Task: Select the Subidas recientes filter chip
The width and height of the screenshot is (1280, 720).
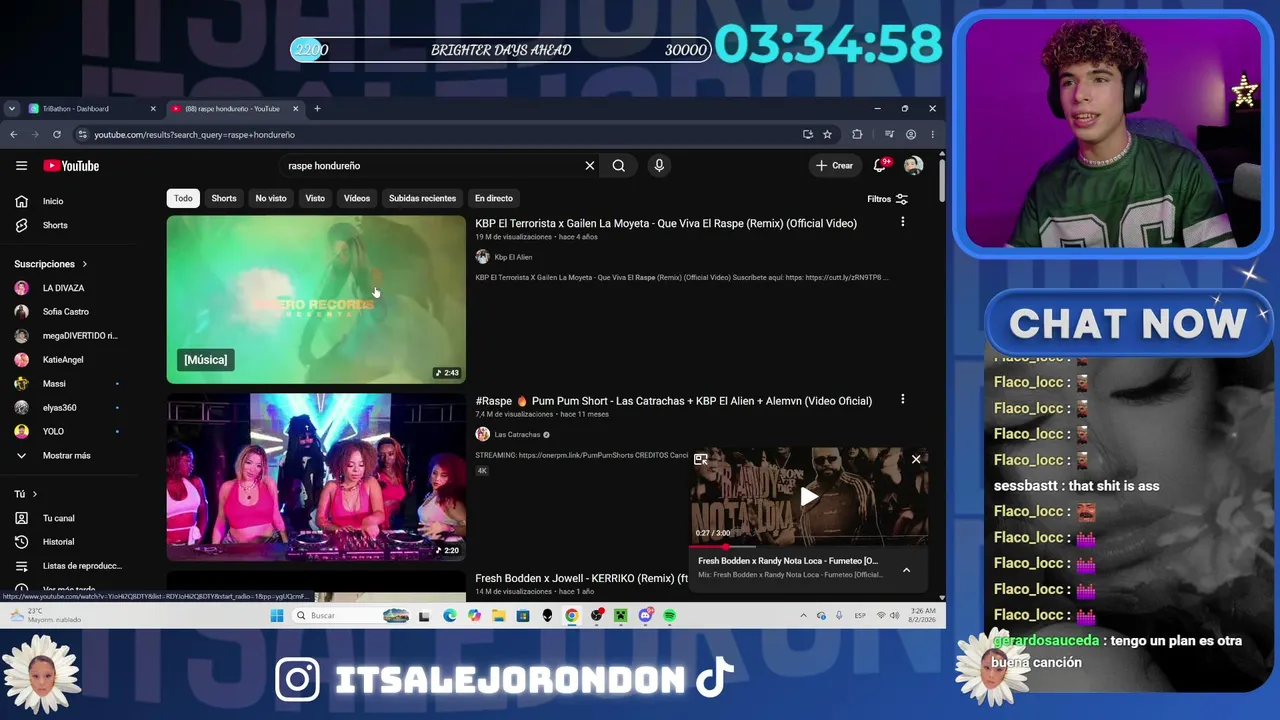Action: (422, 198)
